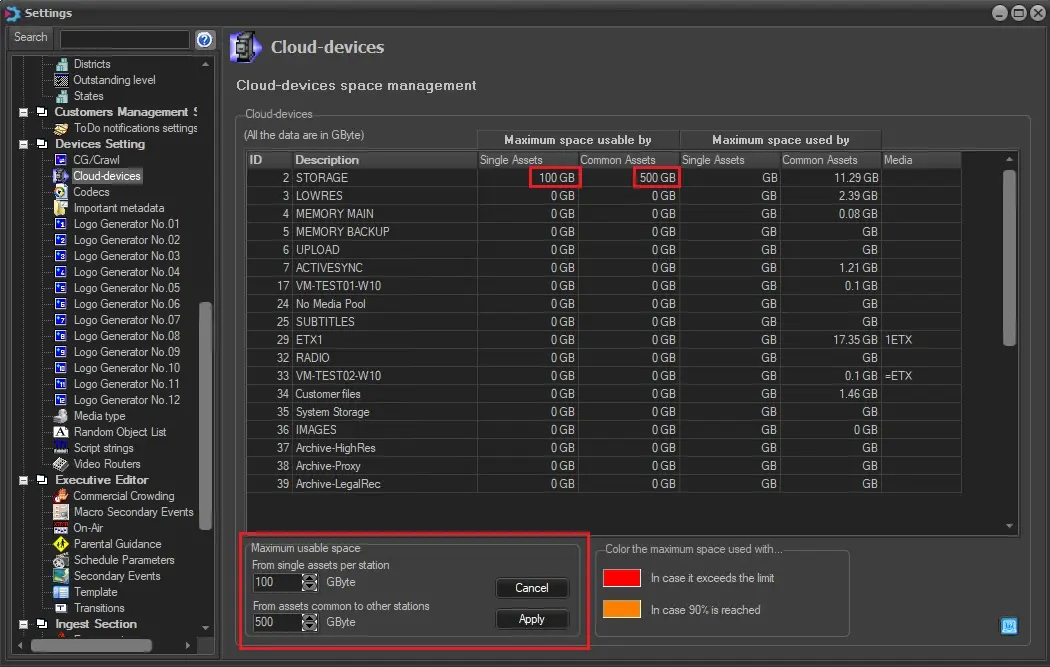
Task: Click the Cancel button
Action: [x=532, y=588]
